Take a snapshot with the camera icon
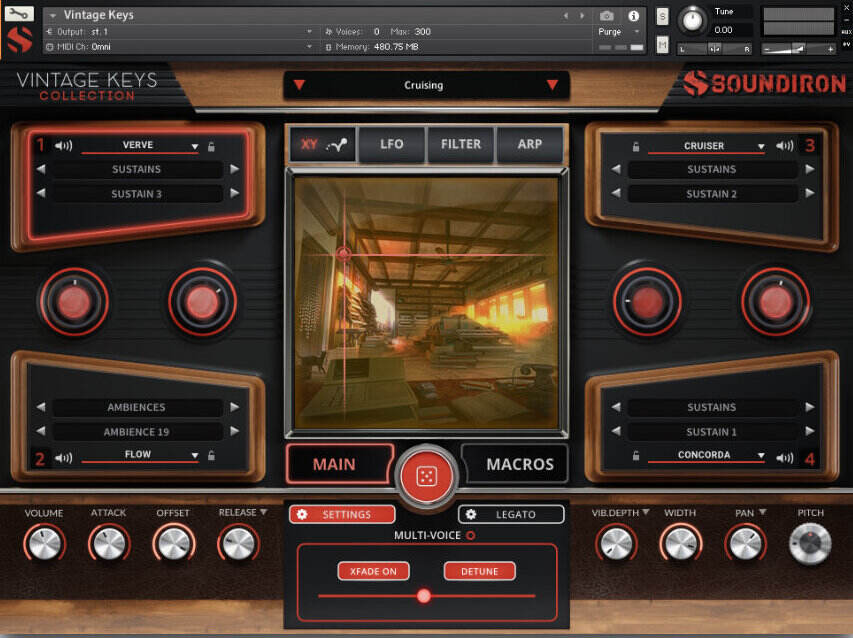The height and width of the screenshot is (638, 853). point(608,14)
